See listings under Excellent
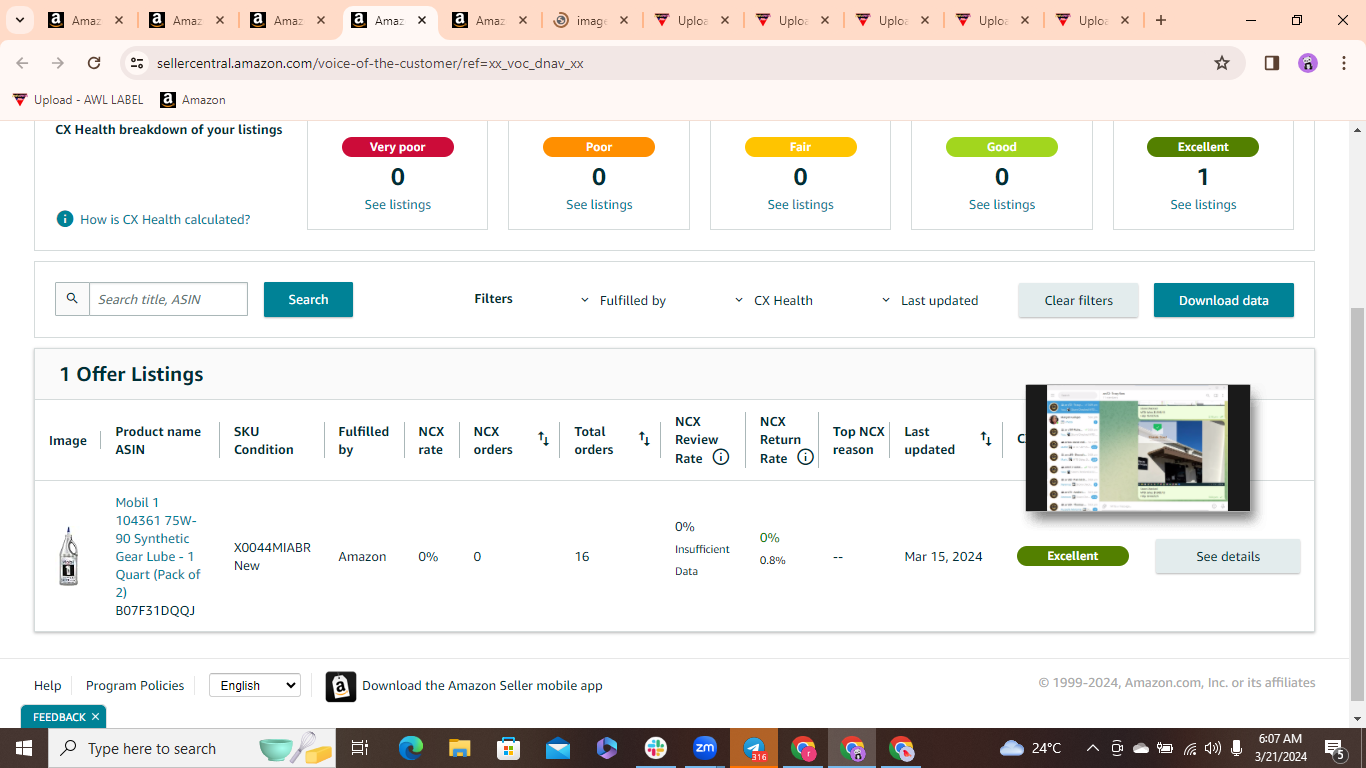The image size is (1366, 768). point(1203,204)
